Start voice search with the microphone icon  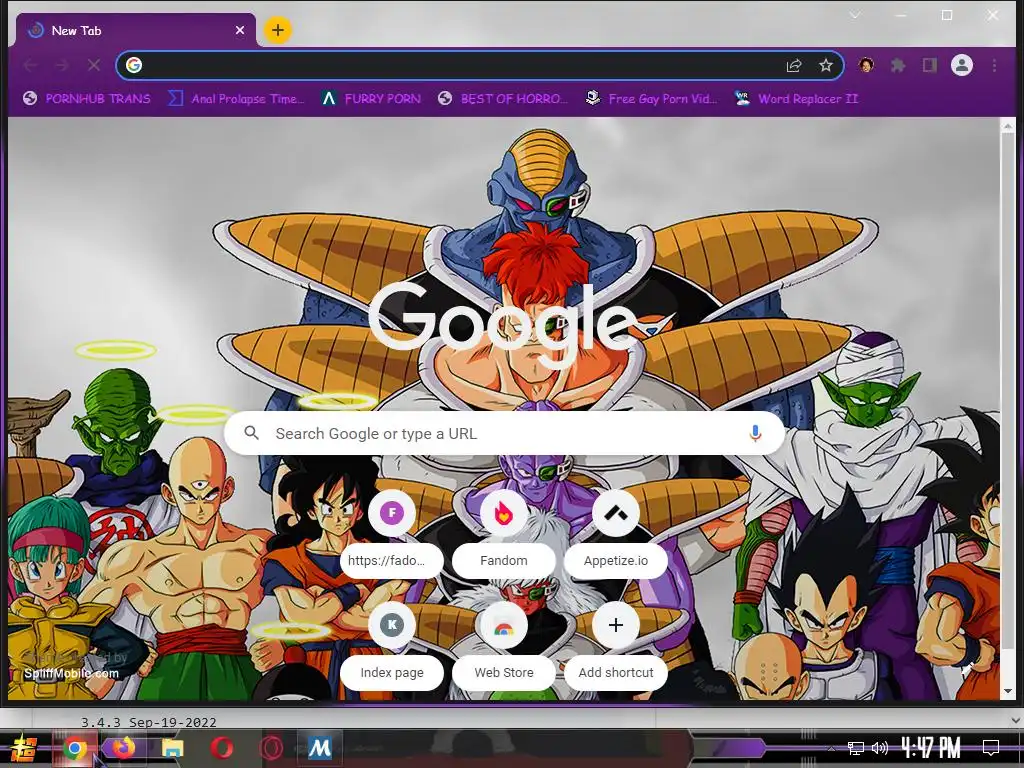pos(755,433)
